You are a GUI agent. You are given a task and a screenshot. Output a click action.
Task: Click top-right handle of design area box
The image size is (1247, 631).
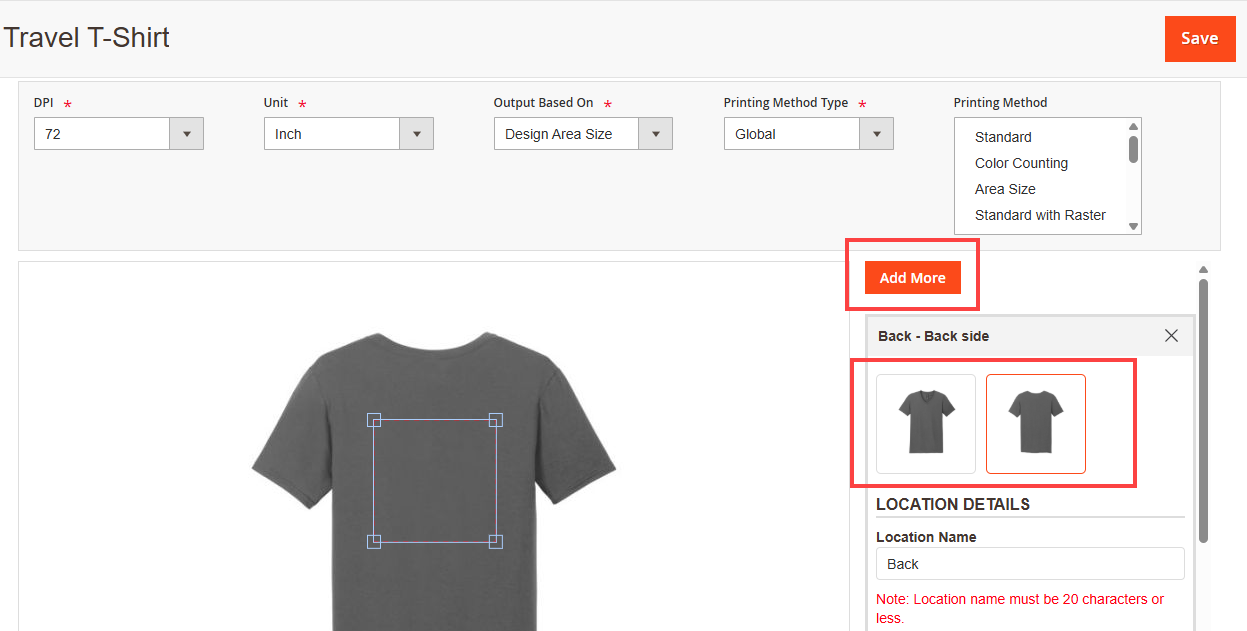(x=496, y=420)
